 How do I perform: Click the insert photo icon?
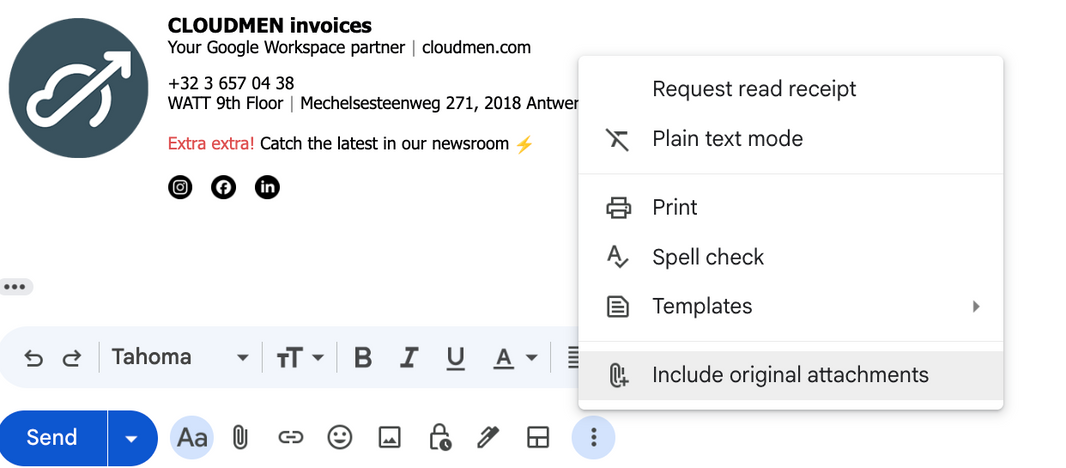(389, 437)
